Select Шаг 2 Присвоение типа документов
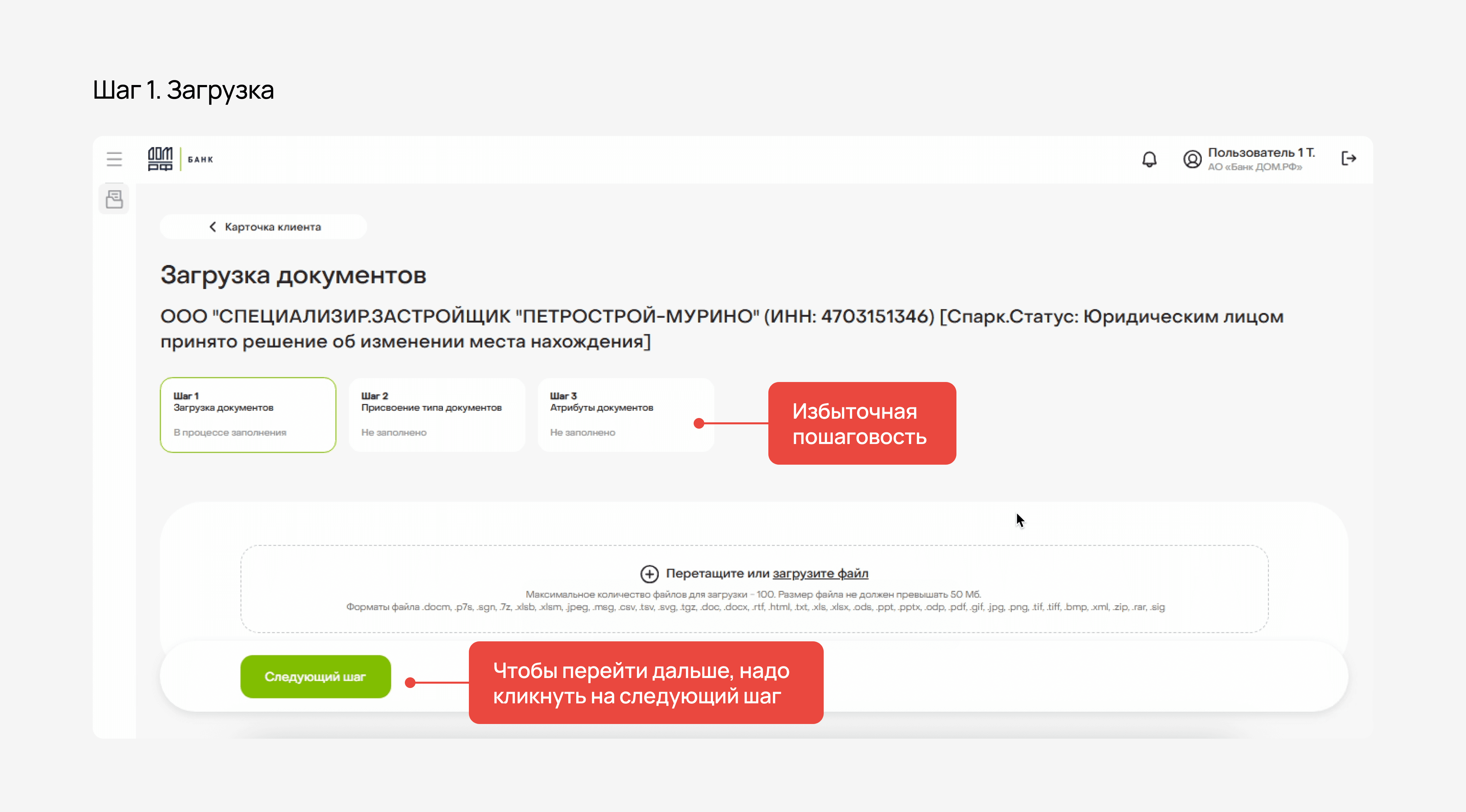Image resolution: width=1466 pixels, height=812 pixels. tap(437, 414)
